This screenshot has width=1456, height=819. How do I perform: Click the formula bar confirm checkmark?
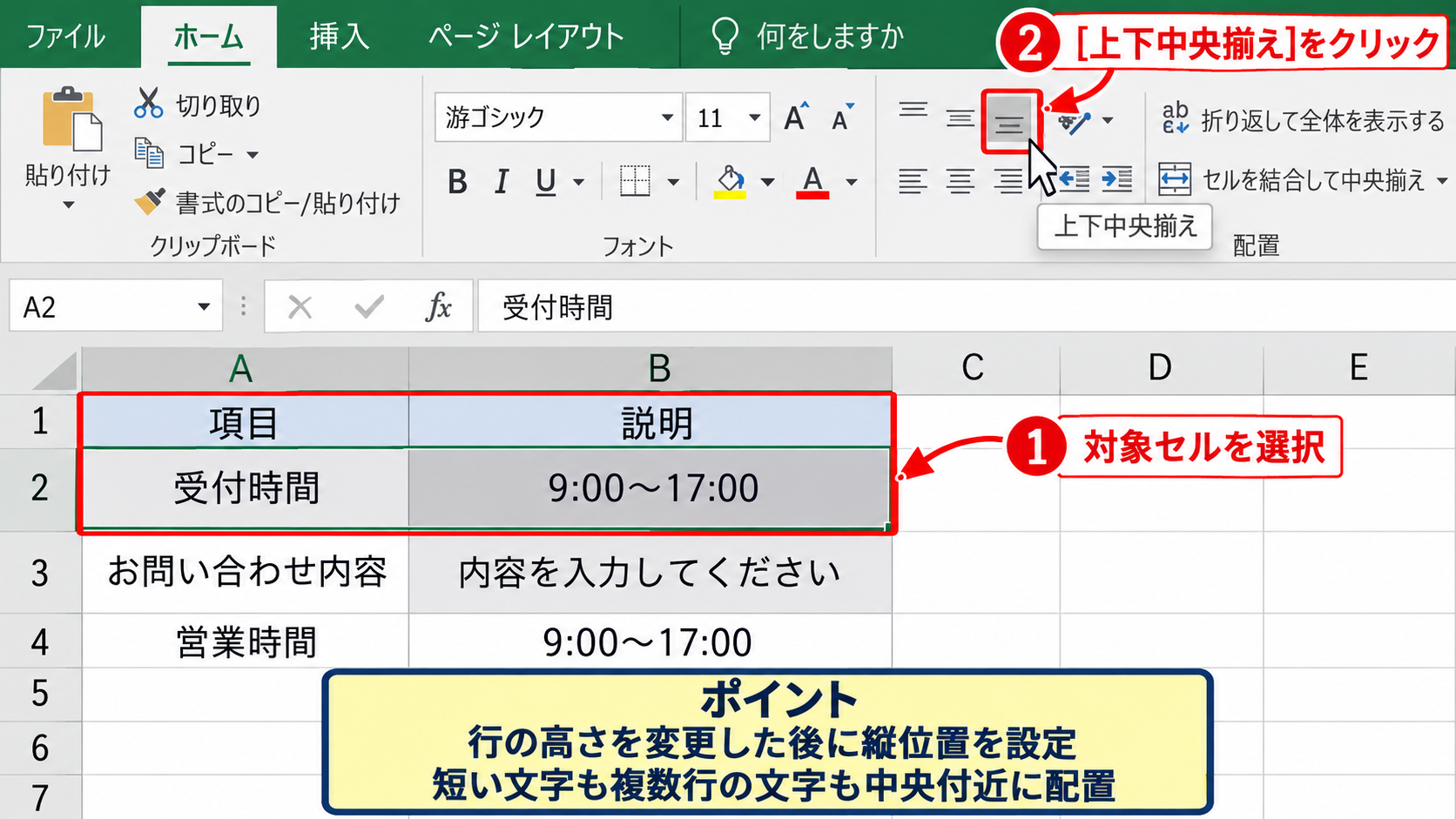click(x=369, y=306)
